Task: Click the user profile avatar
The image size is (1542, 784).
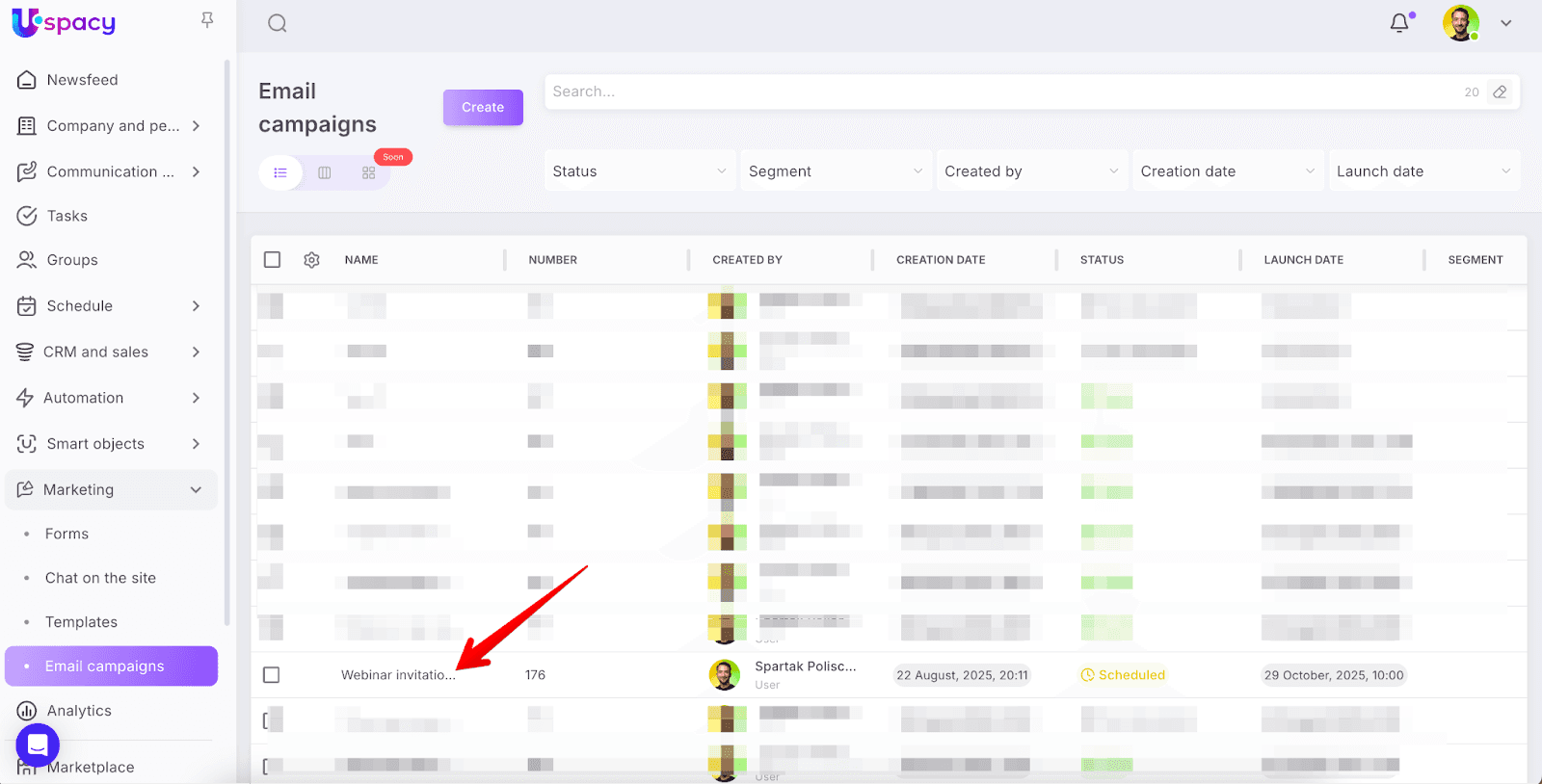Action: pyautogui.click(x=1460, y=23)
